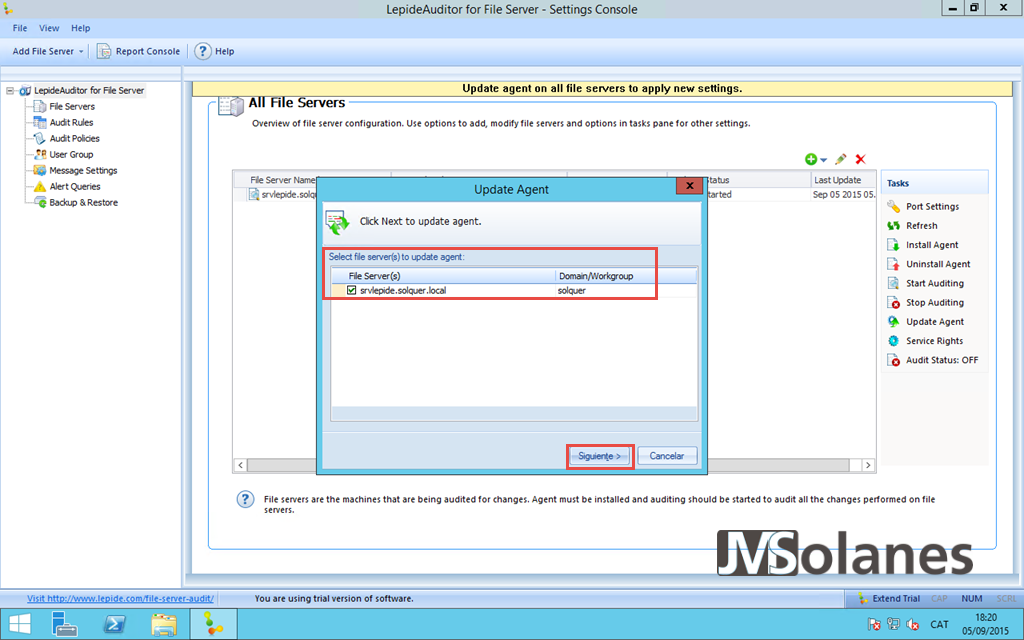Open File Explorer from taskbar
1024x640 pixels.
[x=163, y=624]
